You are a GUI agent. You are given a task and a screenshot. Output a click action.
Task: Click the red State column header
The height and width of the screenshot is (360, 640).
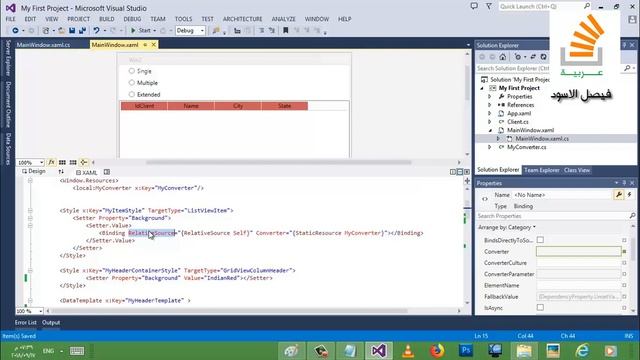[x=284, y=106]
